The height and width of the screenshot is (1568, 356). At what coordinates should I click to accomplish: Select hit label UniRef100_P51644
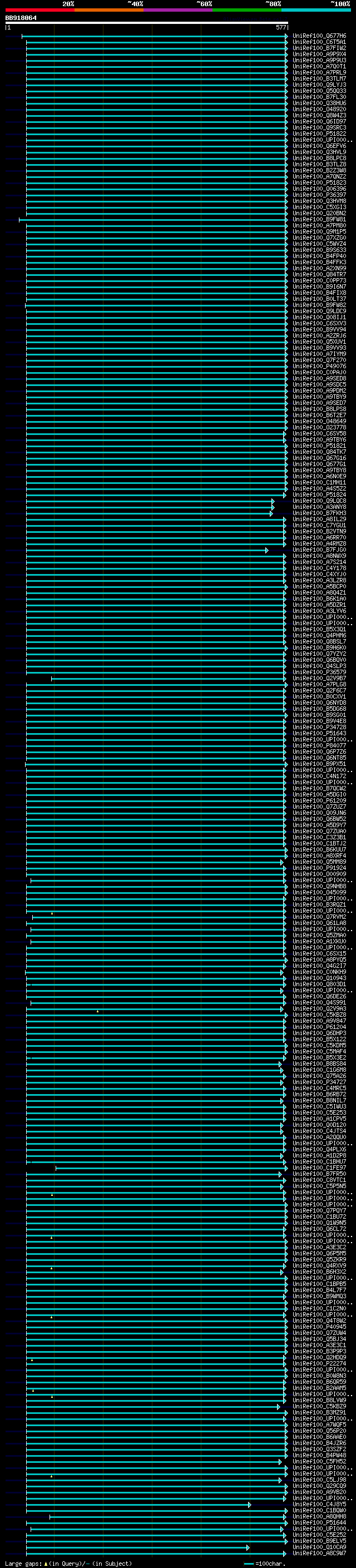tap(319, 1523)
